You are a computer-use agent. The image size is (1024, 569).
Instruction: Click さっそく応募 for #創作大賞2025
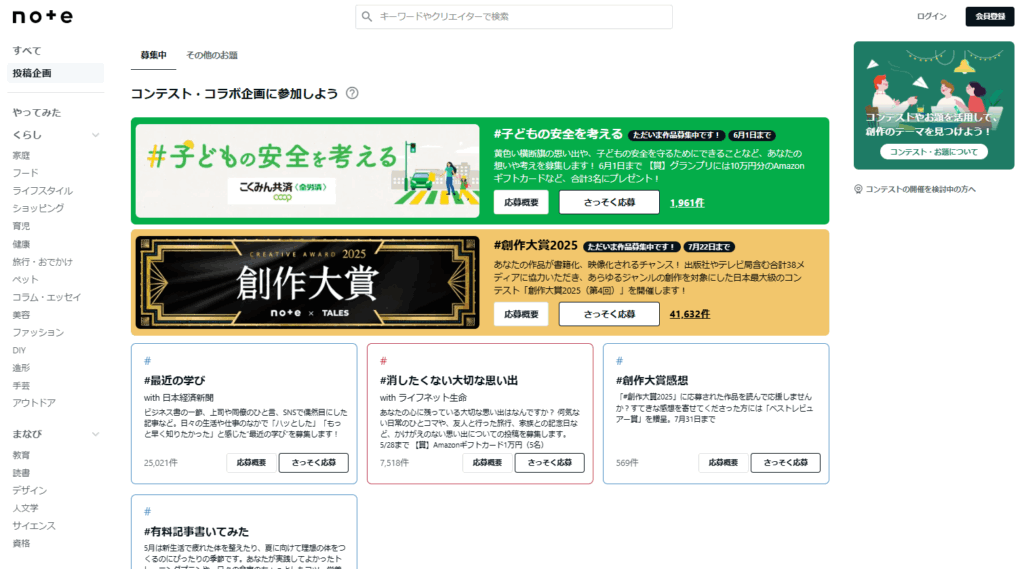tap(609, 314)
